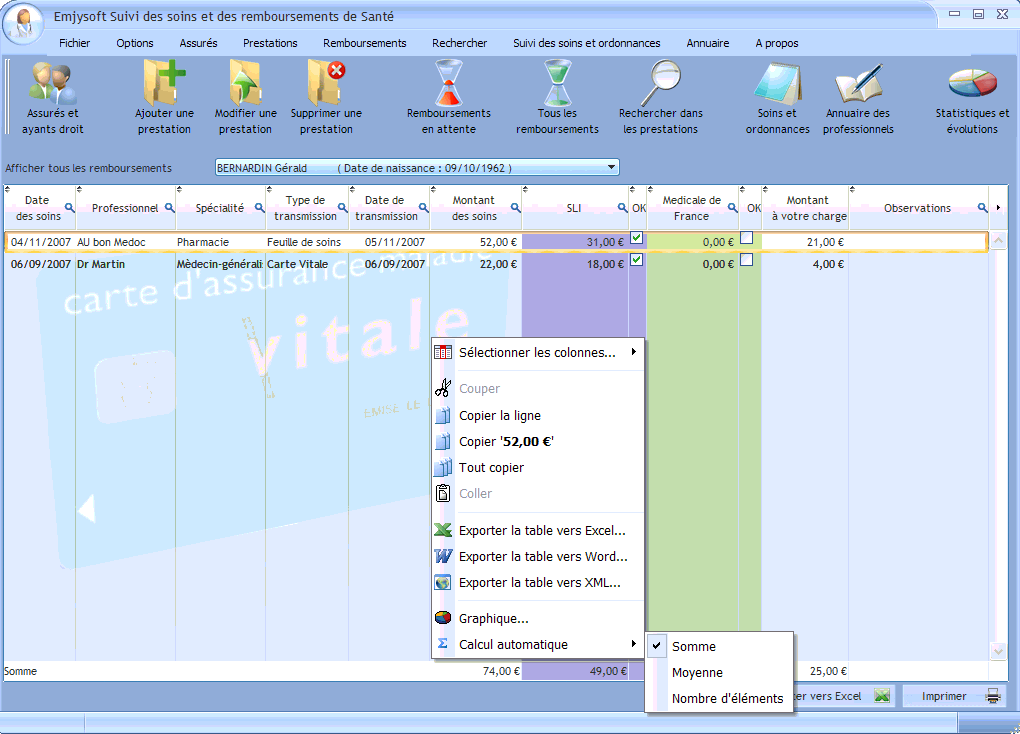Open the Prestations menu

click(270, 43)
